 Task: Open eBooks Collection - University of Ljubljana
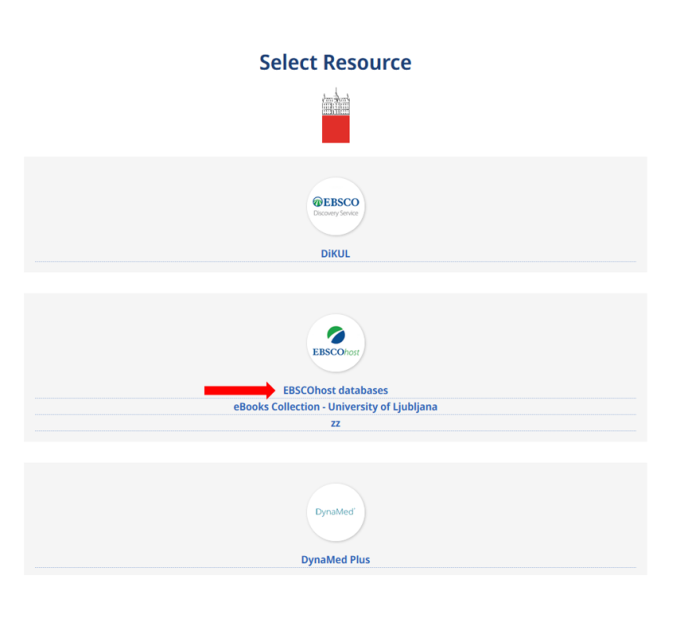click(335, 407)
